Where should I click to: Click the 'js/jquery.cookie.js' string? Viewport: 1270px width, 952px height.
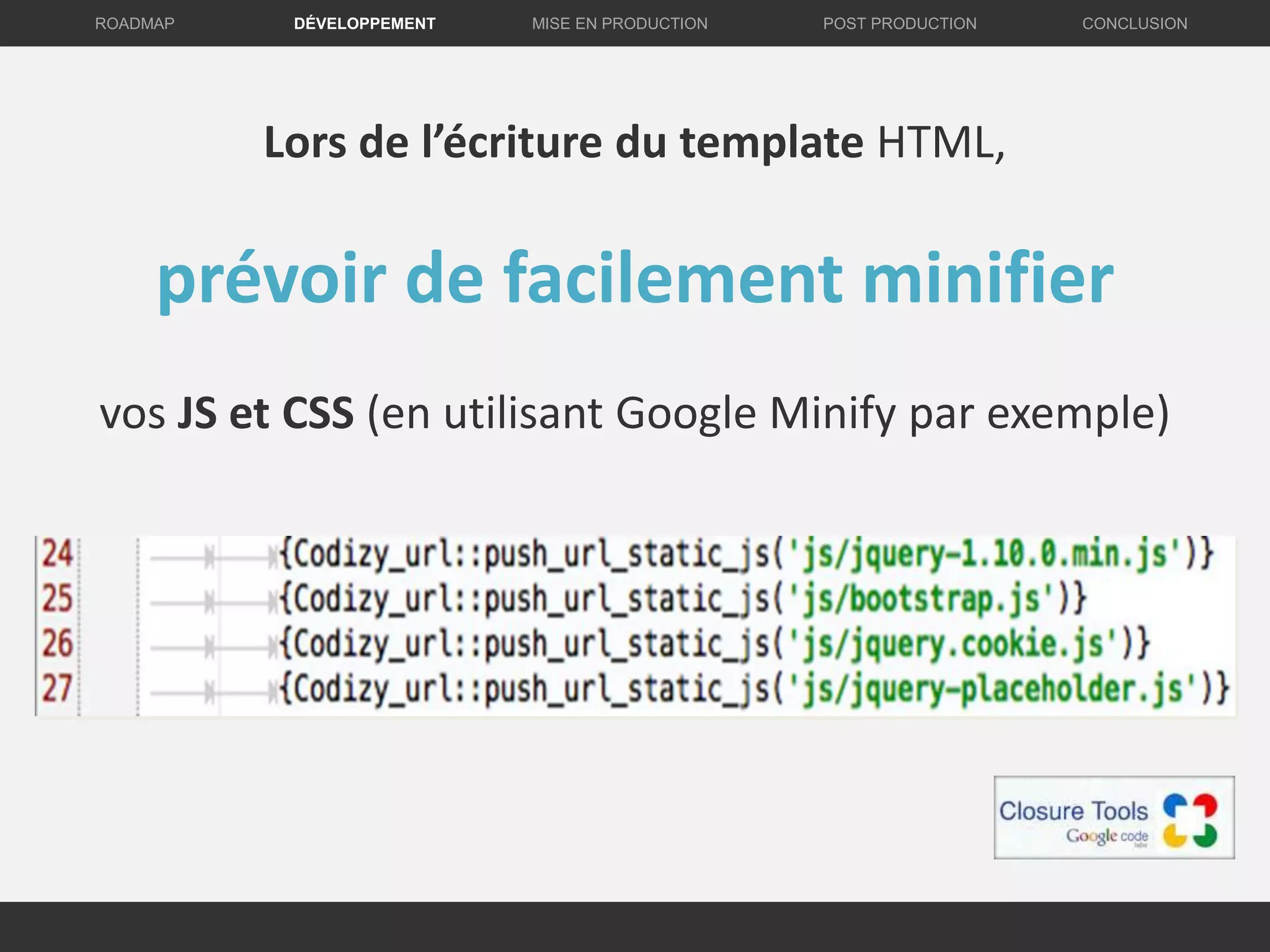pyautogui.click(x=952, y=645)
